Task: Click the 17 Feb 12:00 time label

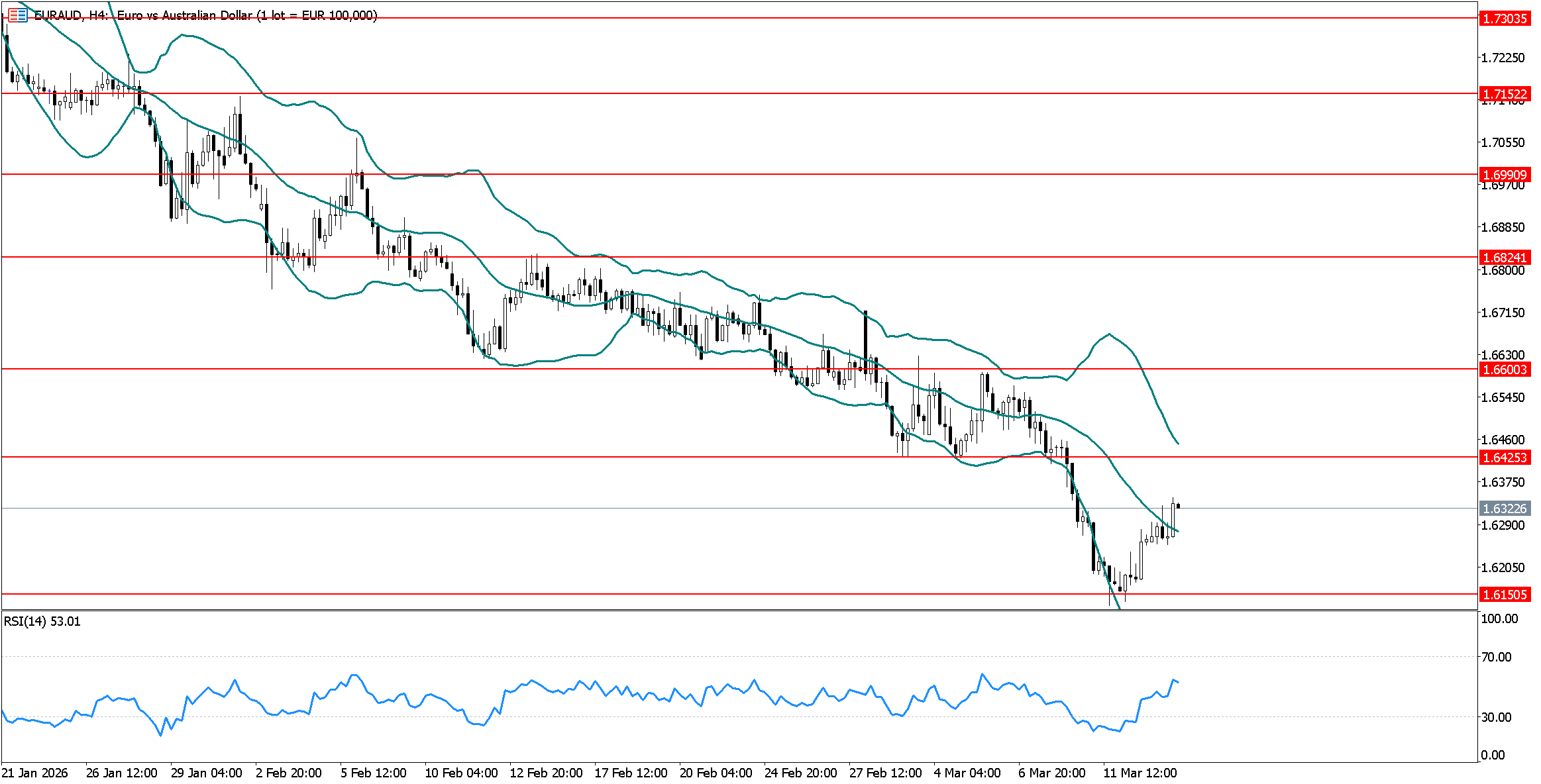Action: click(x=631, y=773)
